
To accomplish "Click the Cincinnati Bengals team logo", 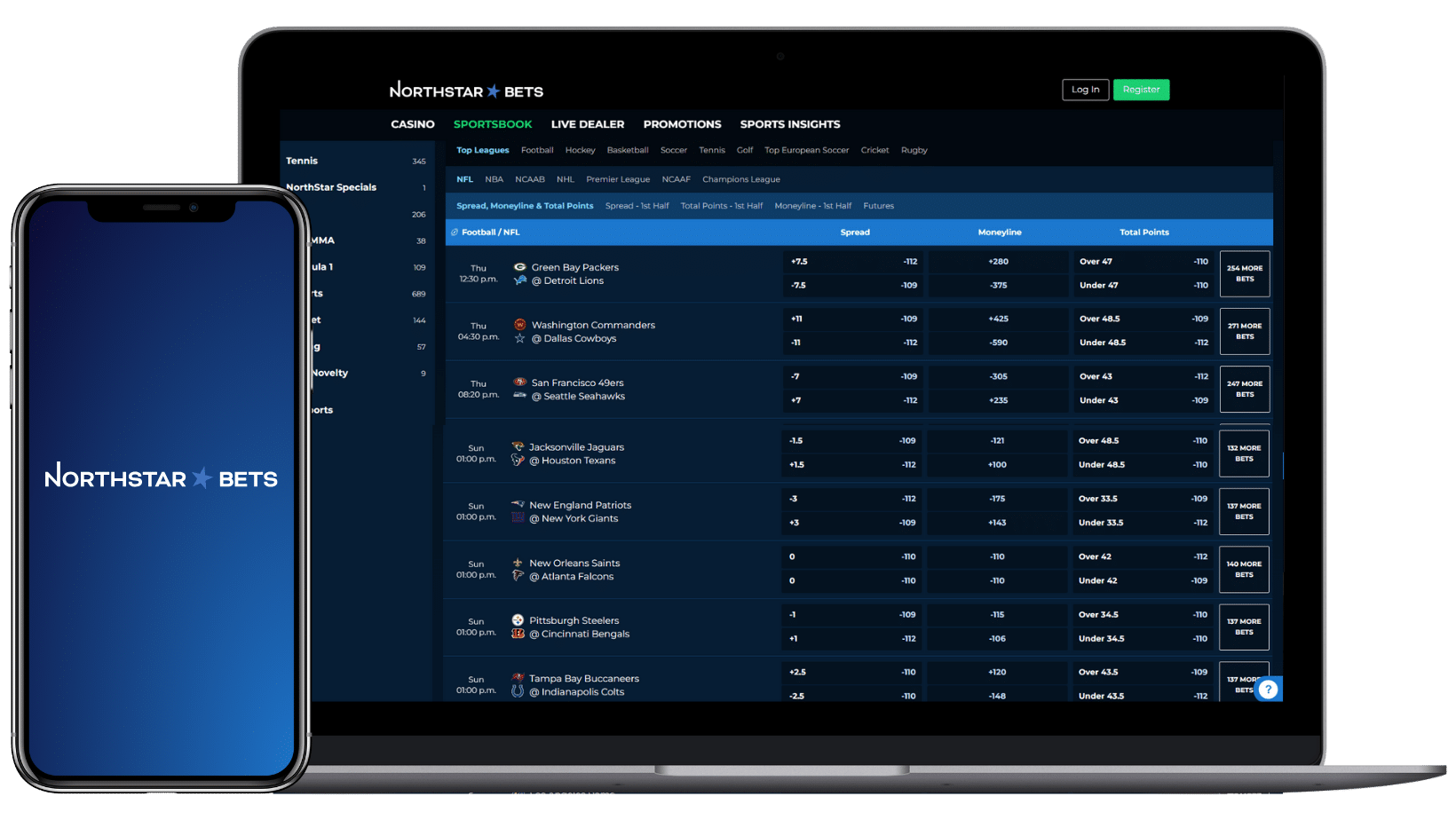I will [x=518, y=634].
